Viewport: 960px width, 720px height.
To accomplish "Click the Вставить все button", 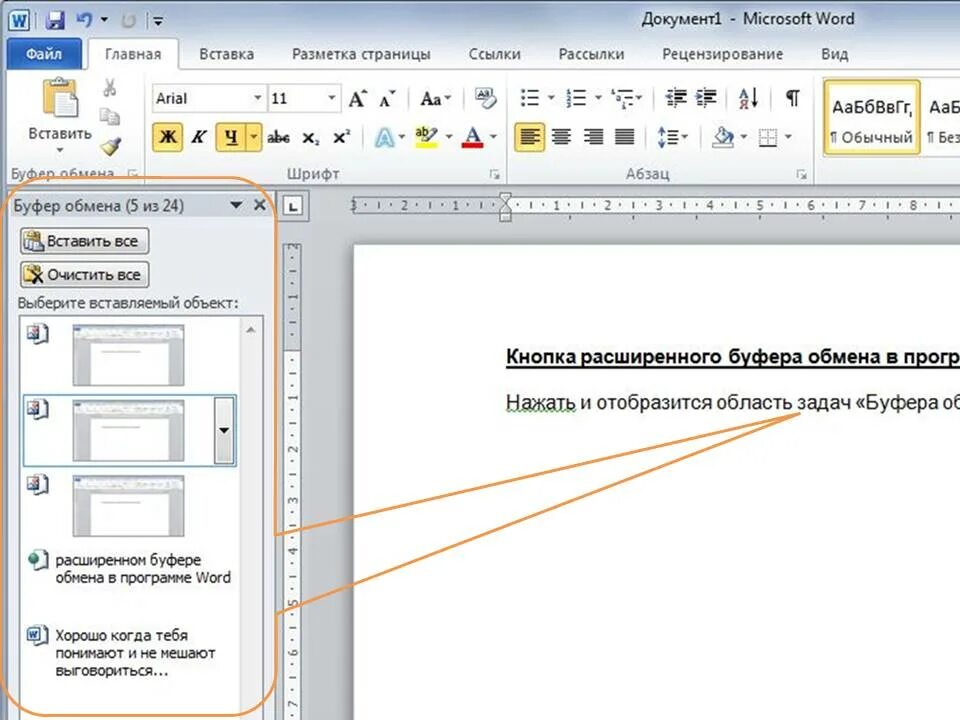I will click(84, 241).
